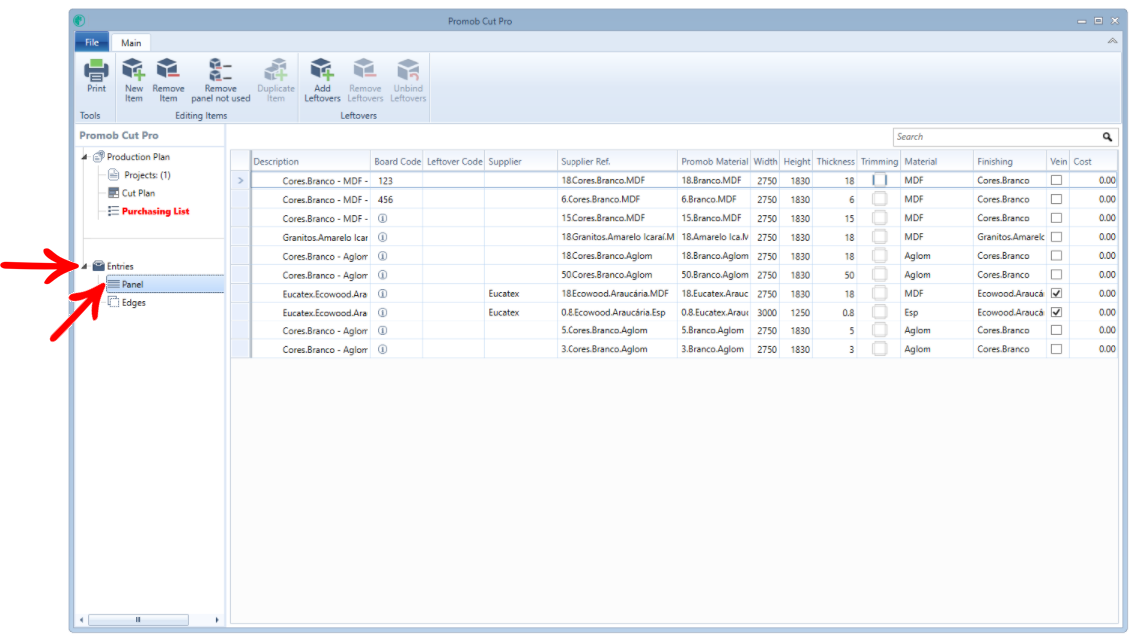Select Purchasing List in the tree
1133x639 pixels.
coord(155,211)
